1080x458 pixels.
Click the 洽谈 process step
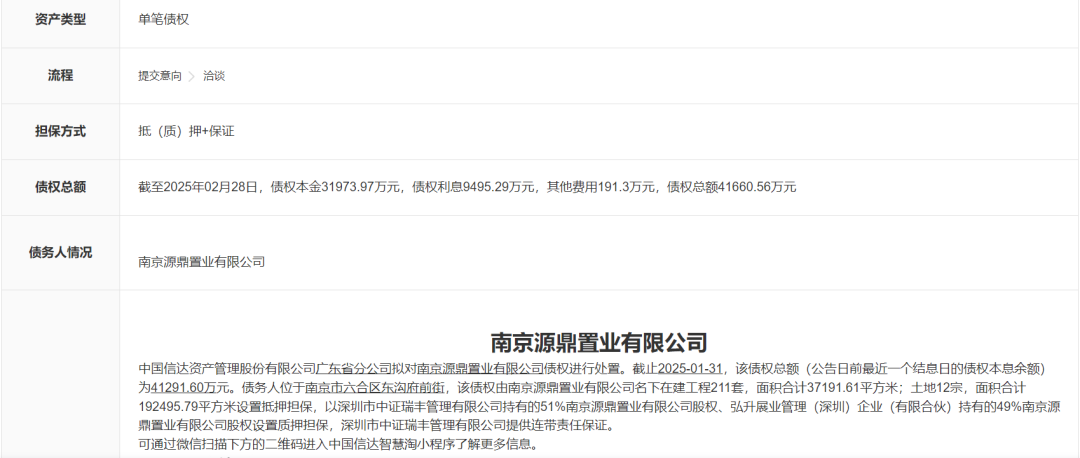[214, 76]
